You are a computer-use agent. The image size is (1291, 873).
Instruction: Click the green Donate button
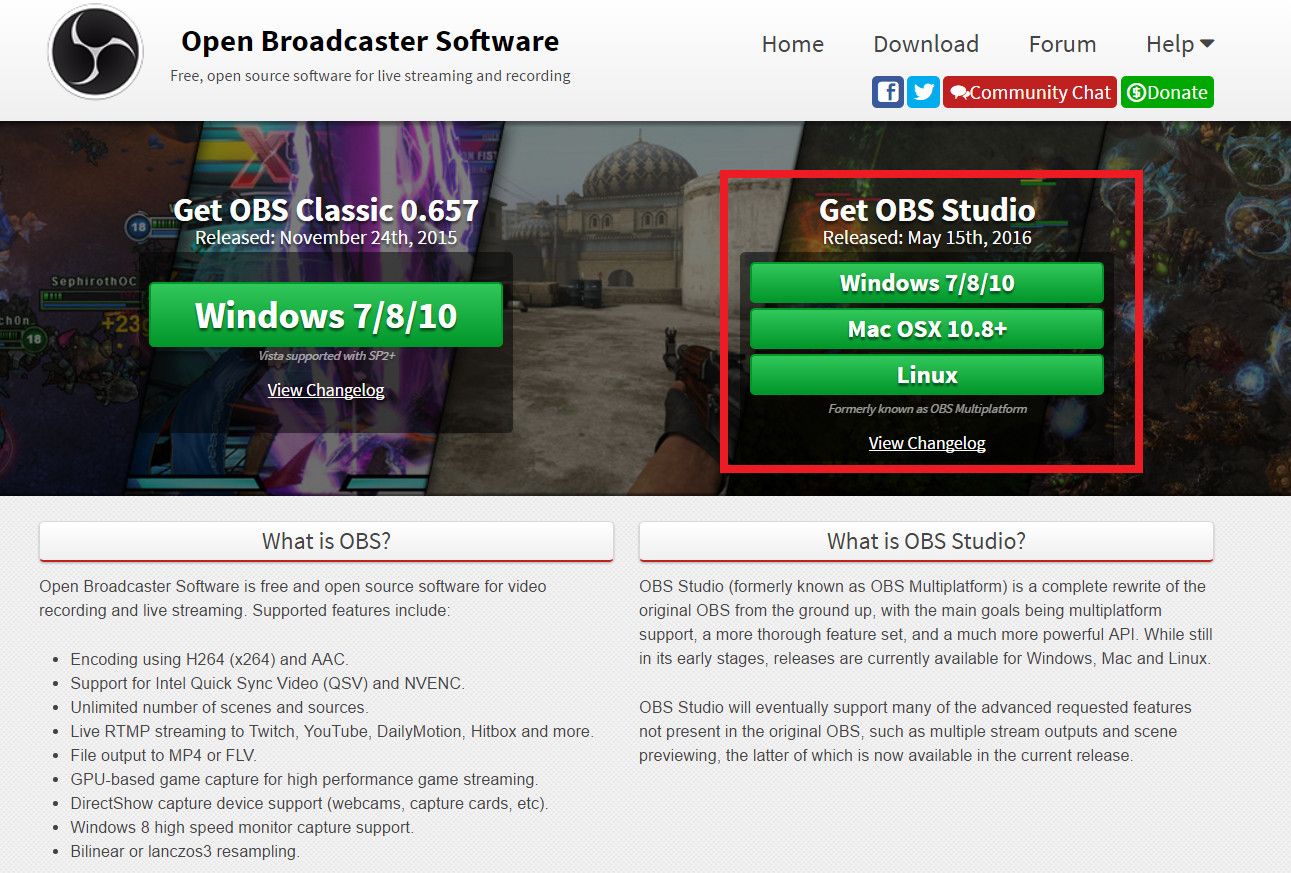click(x=1167, y=92)
